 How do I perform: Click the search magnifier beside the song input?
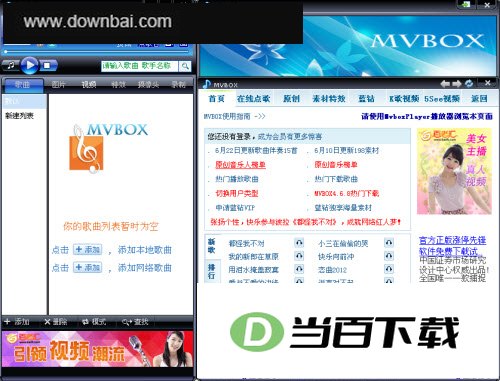click(x=185, y=66)
